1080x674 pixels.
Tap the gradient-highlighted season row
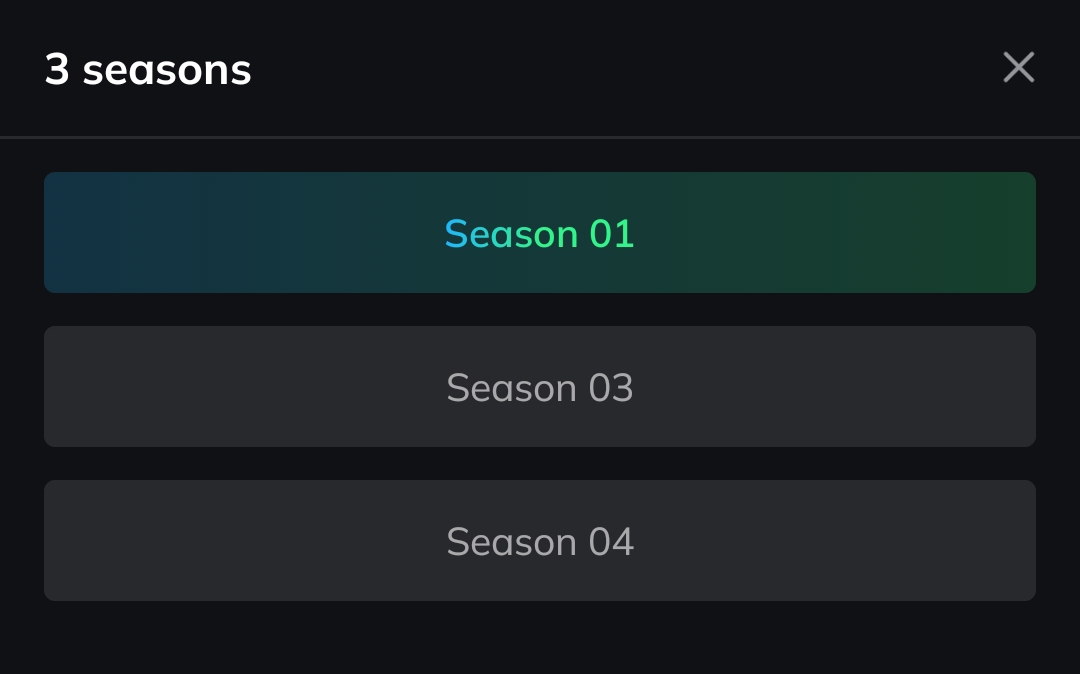pyautogui.click(x=540, y=233)
